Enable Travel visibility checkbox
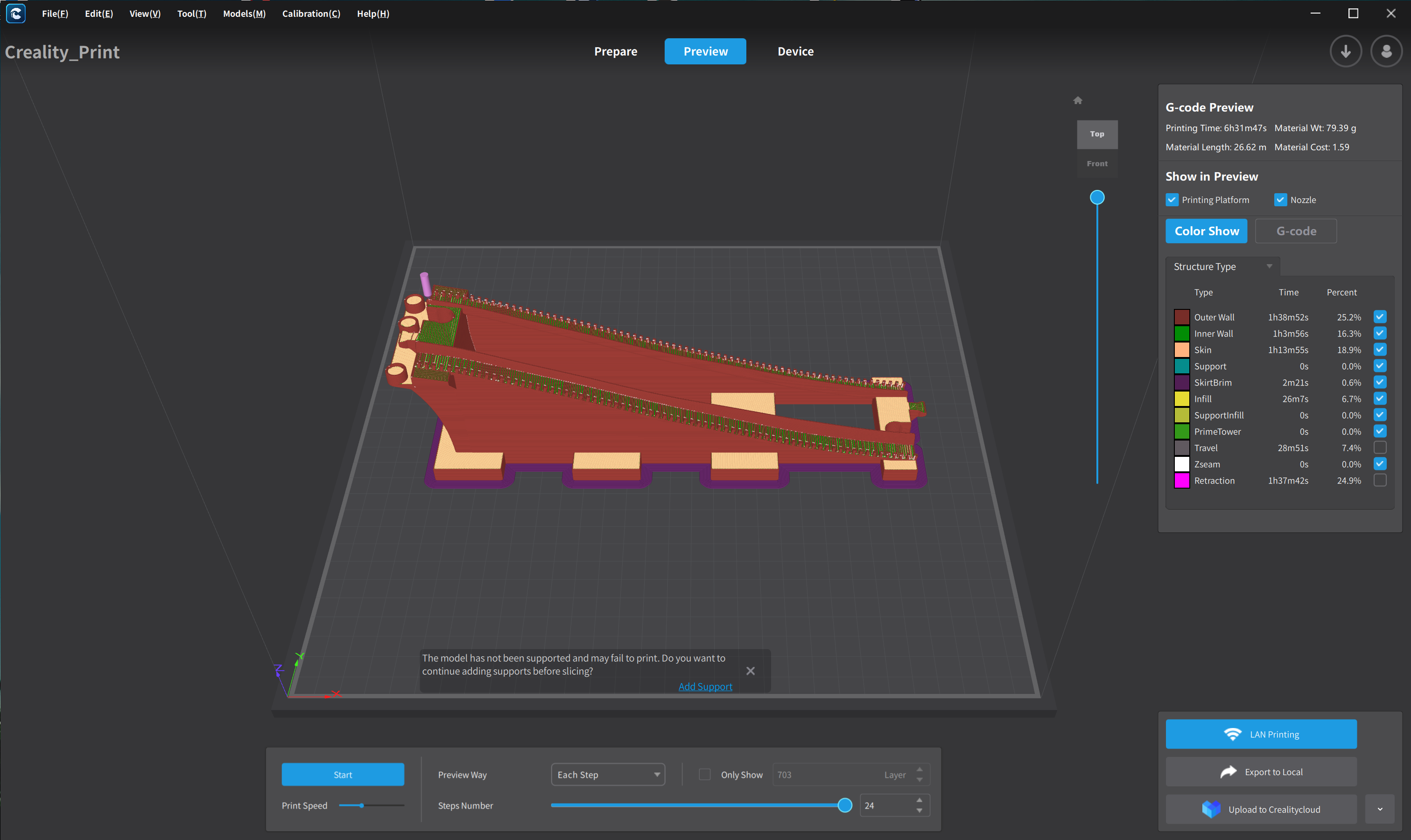 point(1380,448)
